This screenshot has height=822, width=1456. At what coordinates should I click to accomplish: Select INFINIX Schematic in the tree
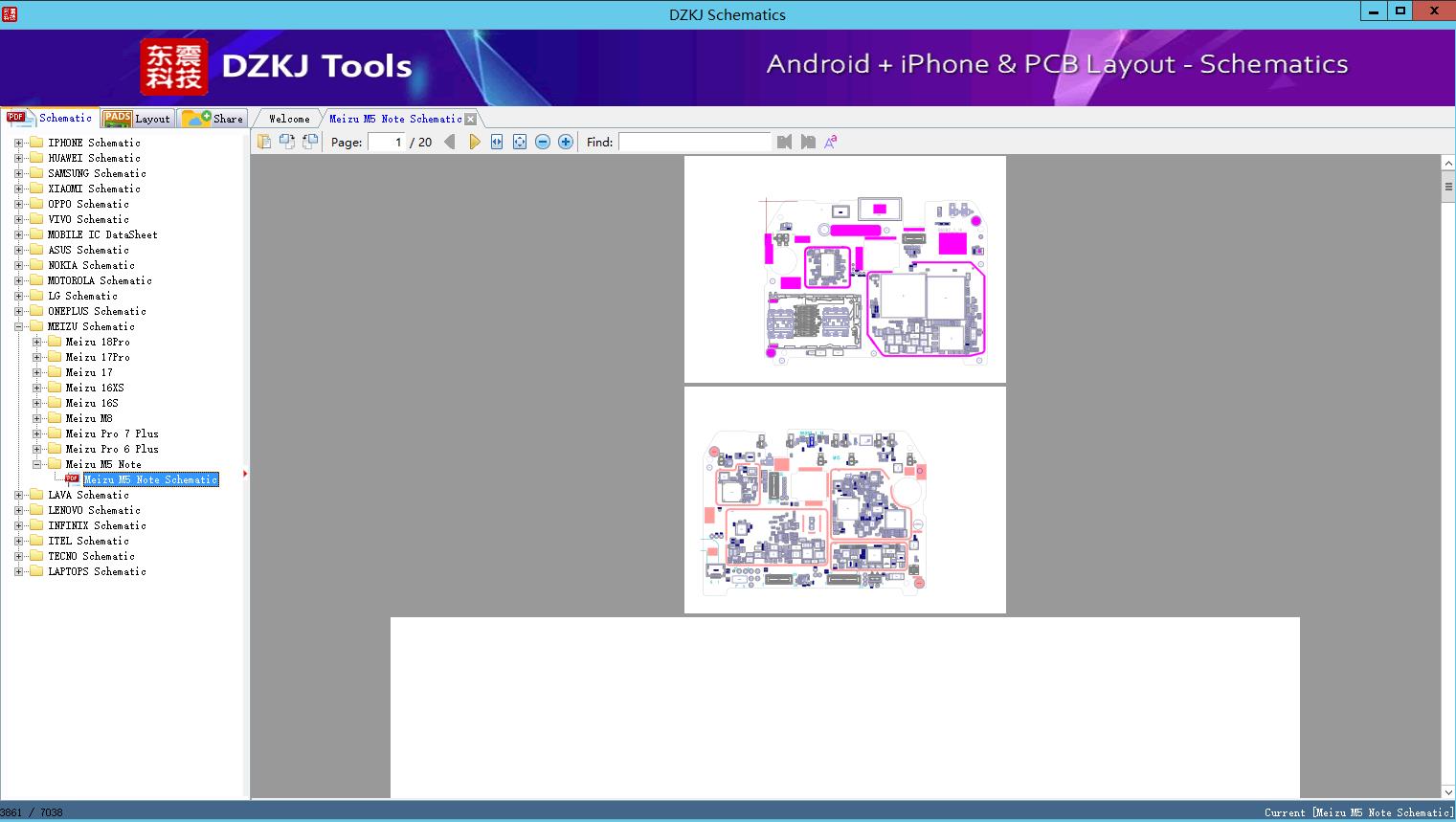[97, 525]
